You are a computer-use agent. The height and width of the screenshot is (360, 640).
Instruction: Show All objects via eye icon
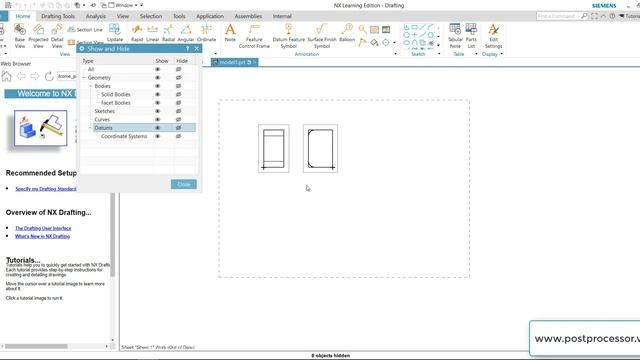coord(158,69)
